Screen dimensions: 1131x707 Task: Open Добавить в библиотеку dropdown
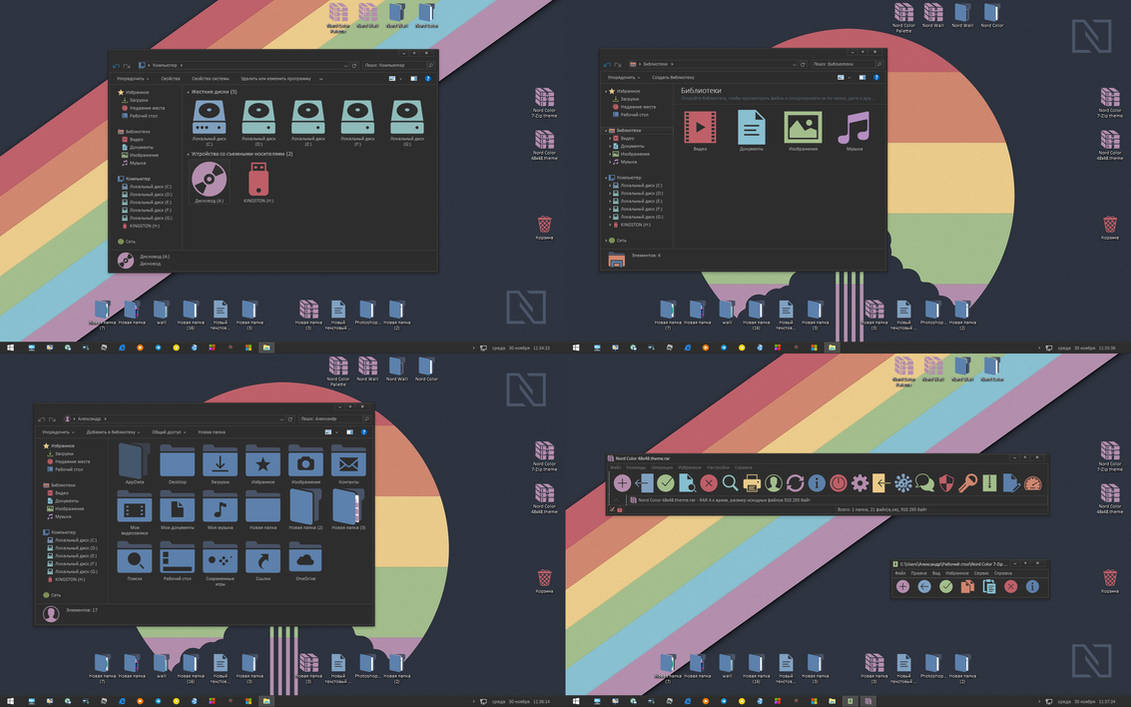113,431
